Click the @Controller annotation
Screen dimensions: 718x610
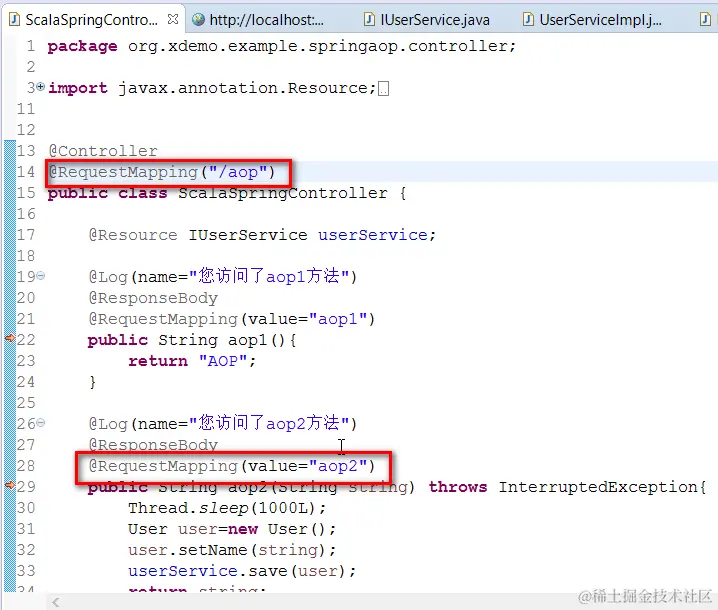103,151
